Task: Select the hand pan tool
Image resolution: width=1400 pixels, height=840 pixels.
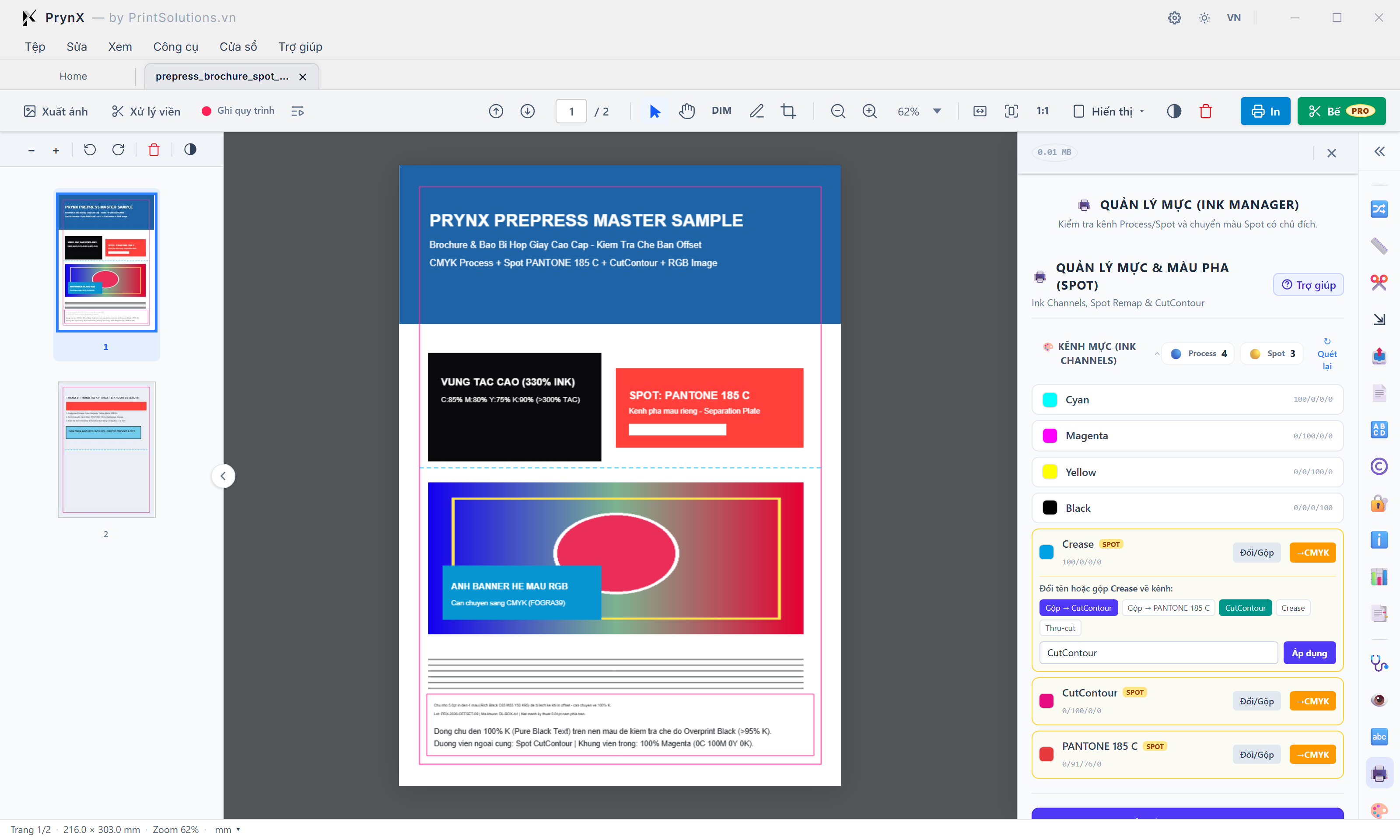Action: pyautogui.click(x=686, y=111)
